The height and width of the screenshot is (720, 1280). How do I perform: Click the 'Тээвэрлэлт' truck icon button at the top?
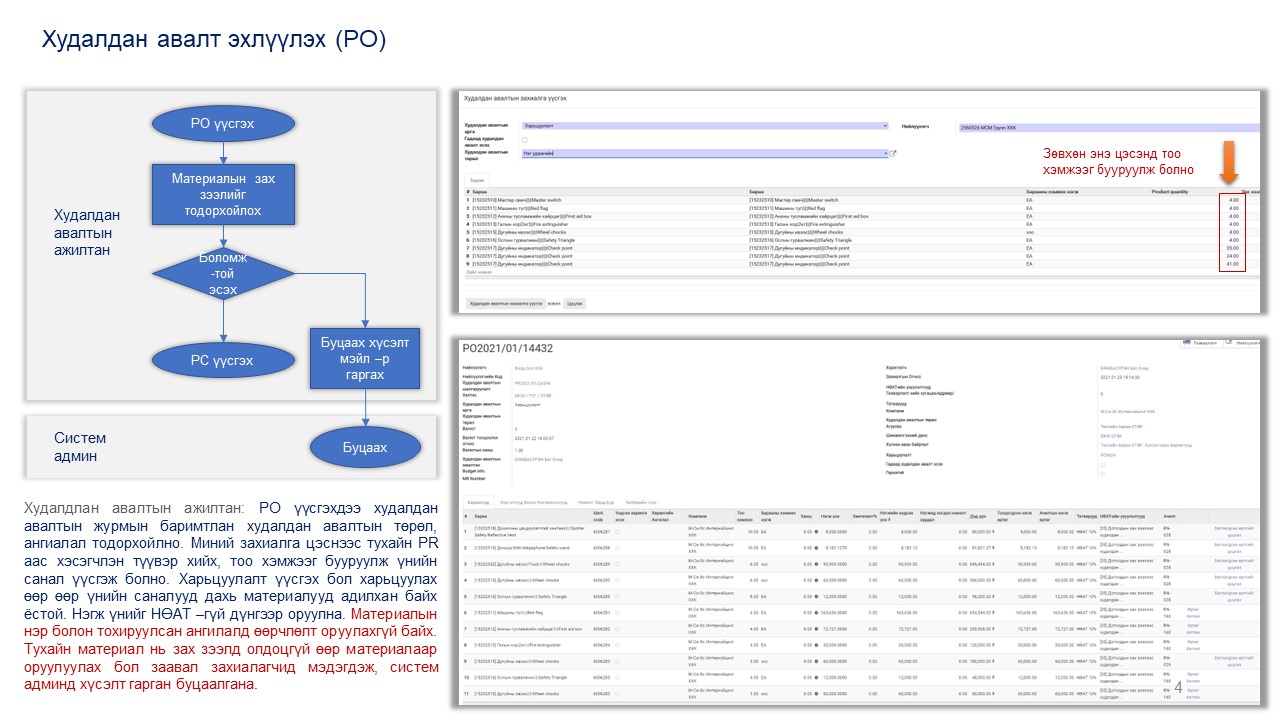(1200, 343)
